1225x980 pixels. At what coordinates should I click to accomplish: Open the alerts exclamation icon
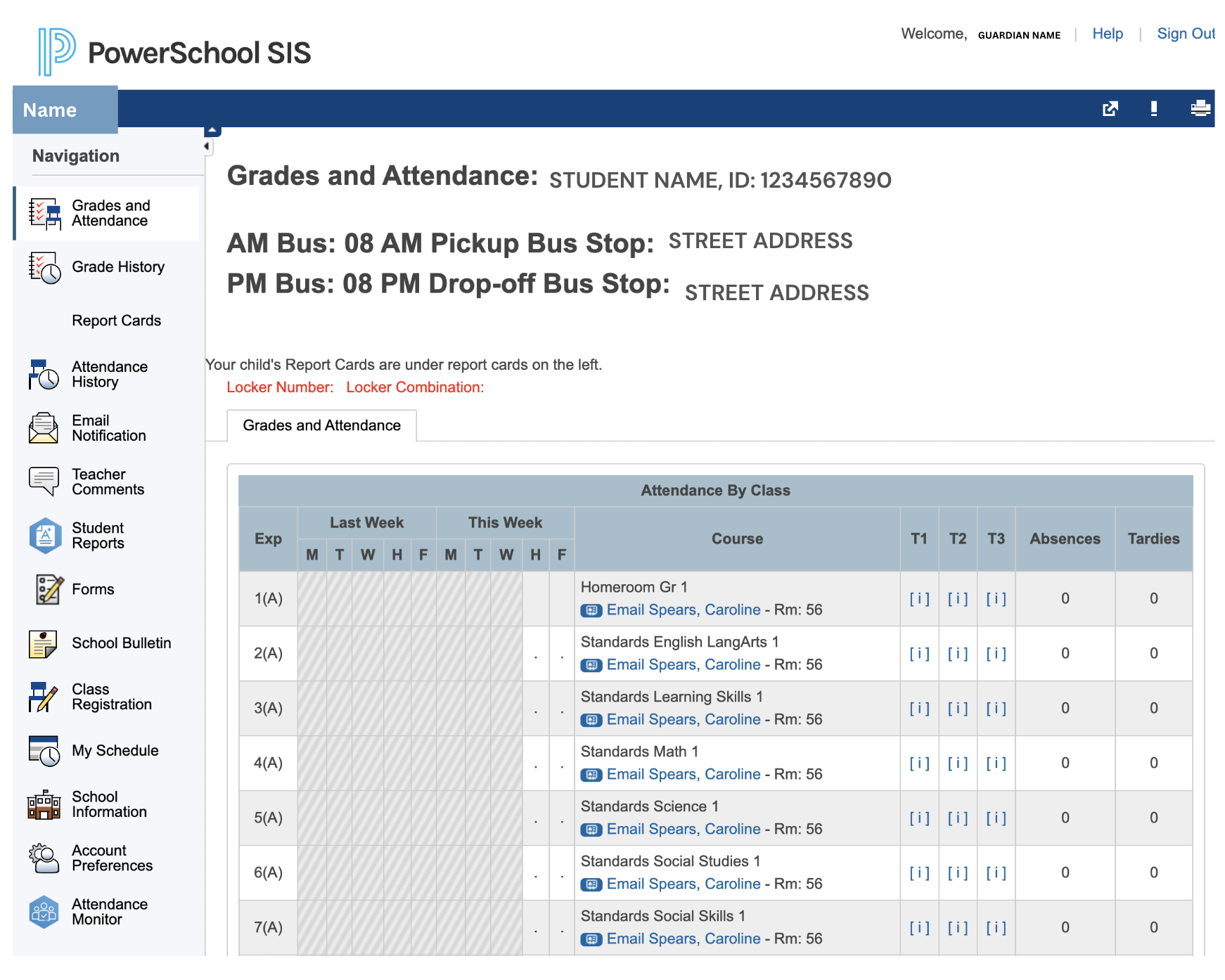(x=1154, y=108)
